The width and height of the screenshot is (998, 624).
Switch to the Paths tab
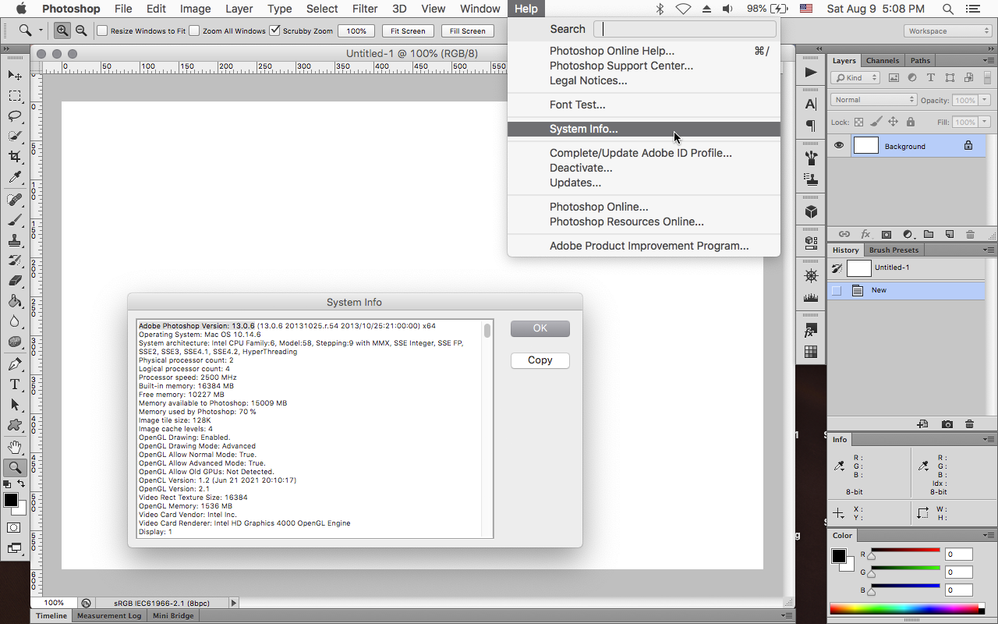tap(920, 60)
